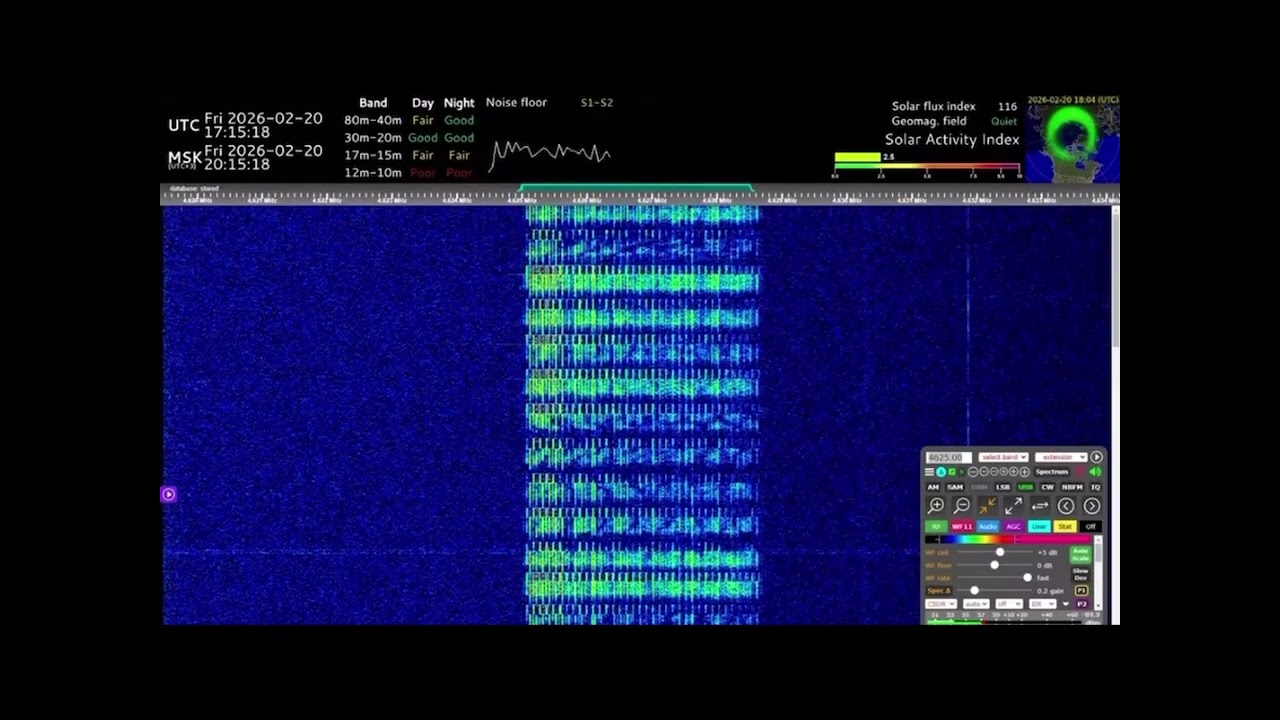Select AM demodulation mode
Image resolution: width=1280 pixels, height=720 pixels.
point(933,487)
